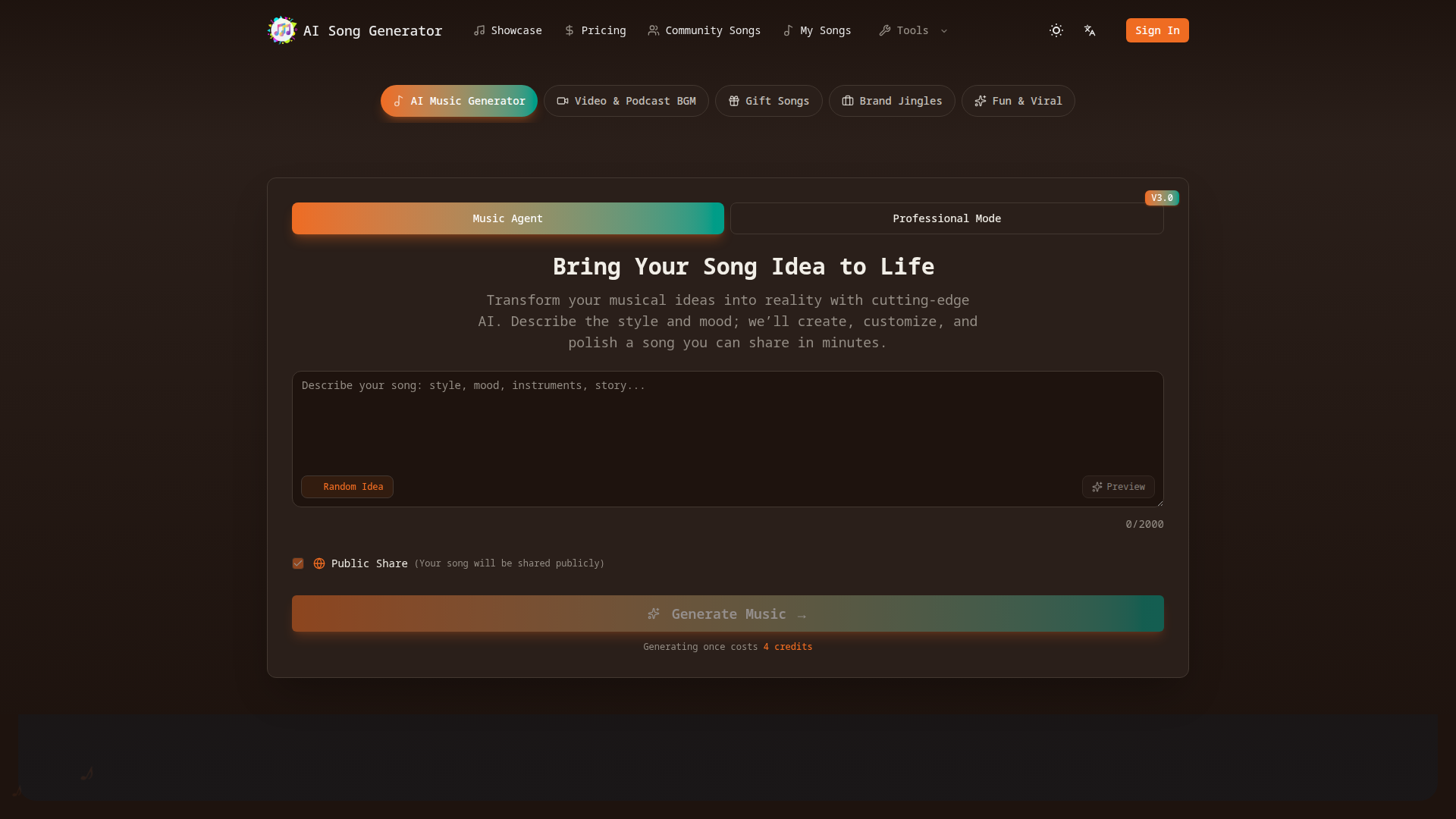Click the sparkle icon on Preview button
1456x819 pixels.
(1097, 487)
